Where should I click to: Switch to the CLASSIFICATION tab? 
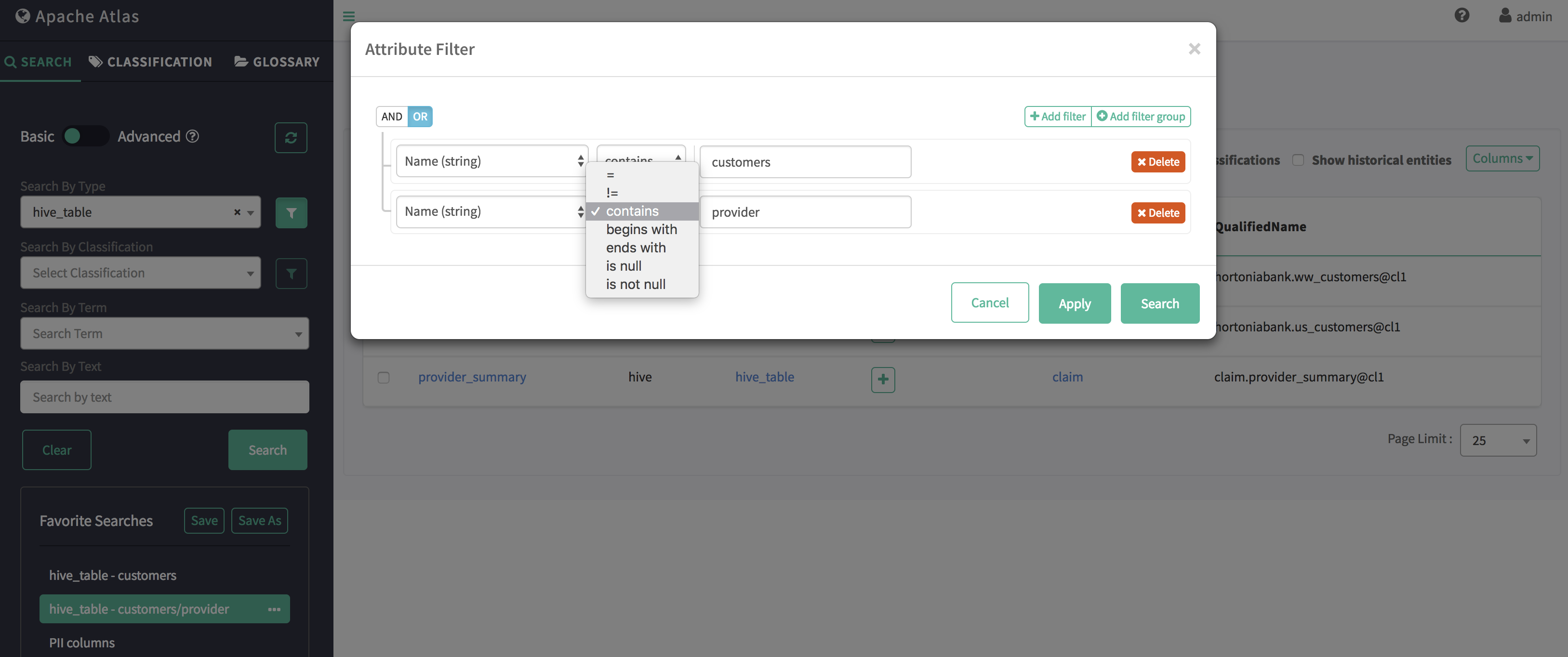coord(150,62)
